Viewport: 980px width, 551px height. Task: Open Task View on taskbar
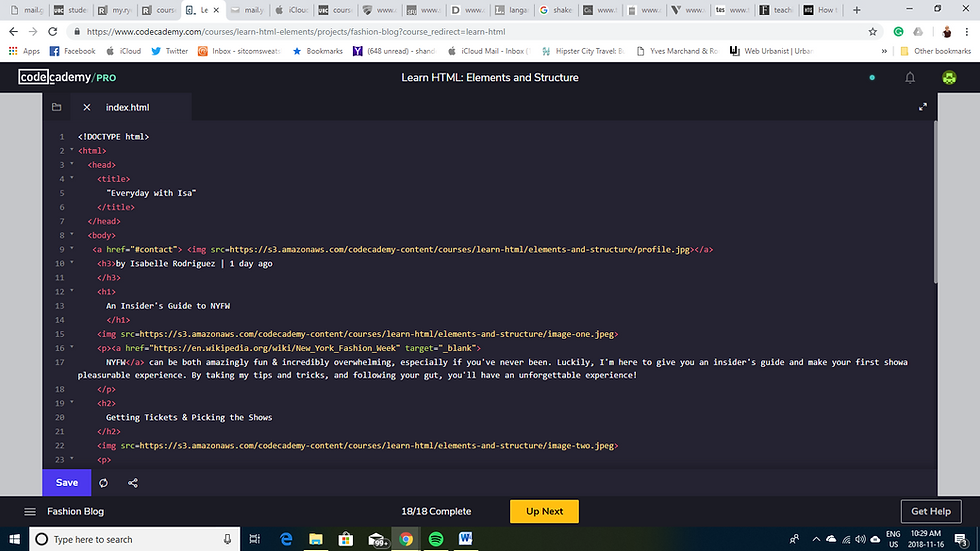click(254, 539)
